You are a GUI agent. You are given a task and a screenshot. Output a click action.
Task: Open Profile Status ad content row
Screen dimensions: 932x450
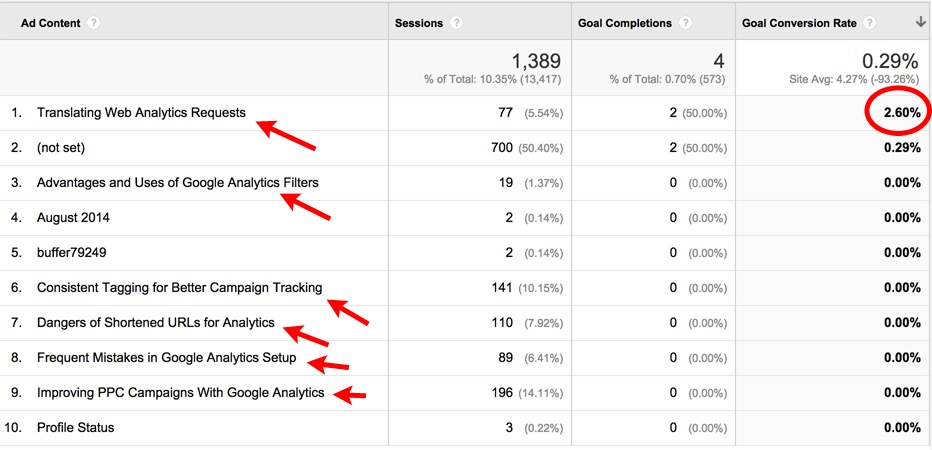75,428
